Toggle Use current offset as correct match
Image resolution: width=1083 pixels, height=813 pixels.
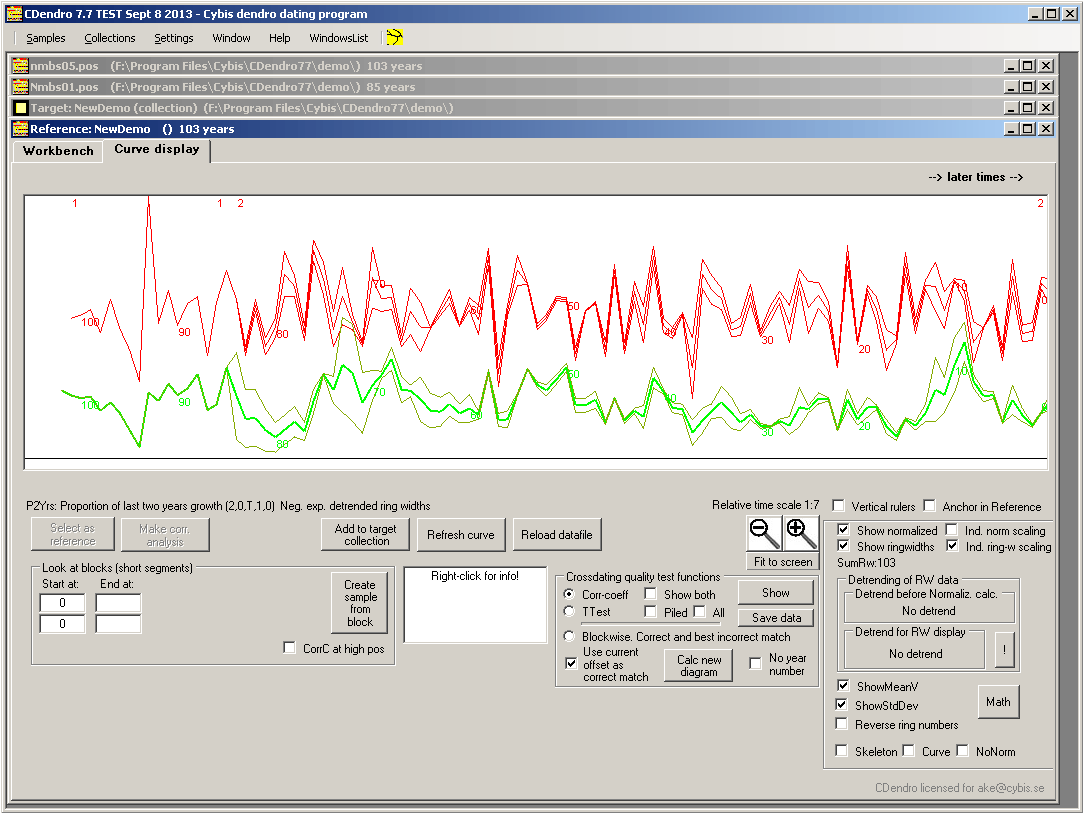coord(571,663)
